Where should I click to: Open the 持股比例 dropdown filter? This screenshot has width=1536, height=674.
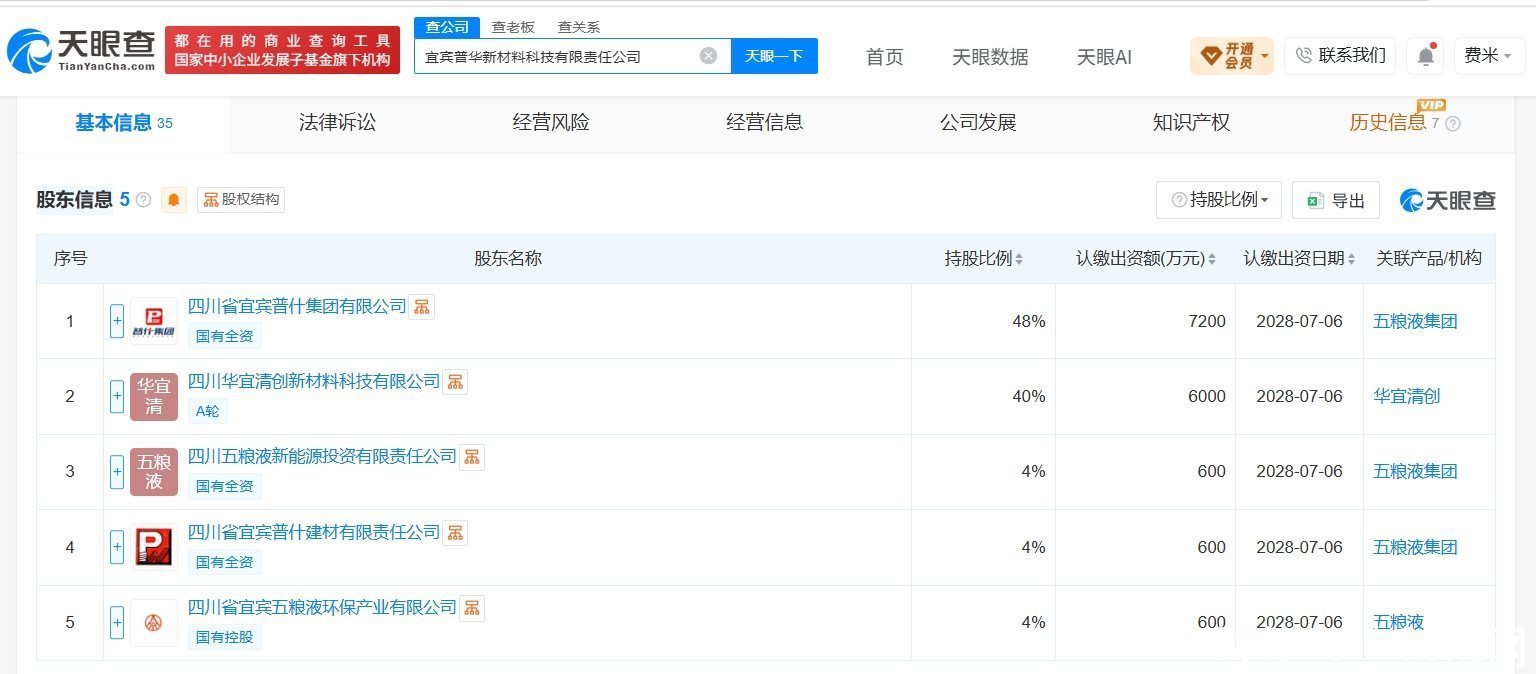(x=1219, y=200)
